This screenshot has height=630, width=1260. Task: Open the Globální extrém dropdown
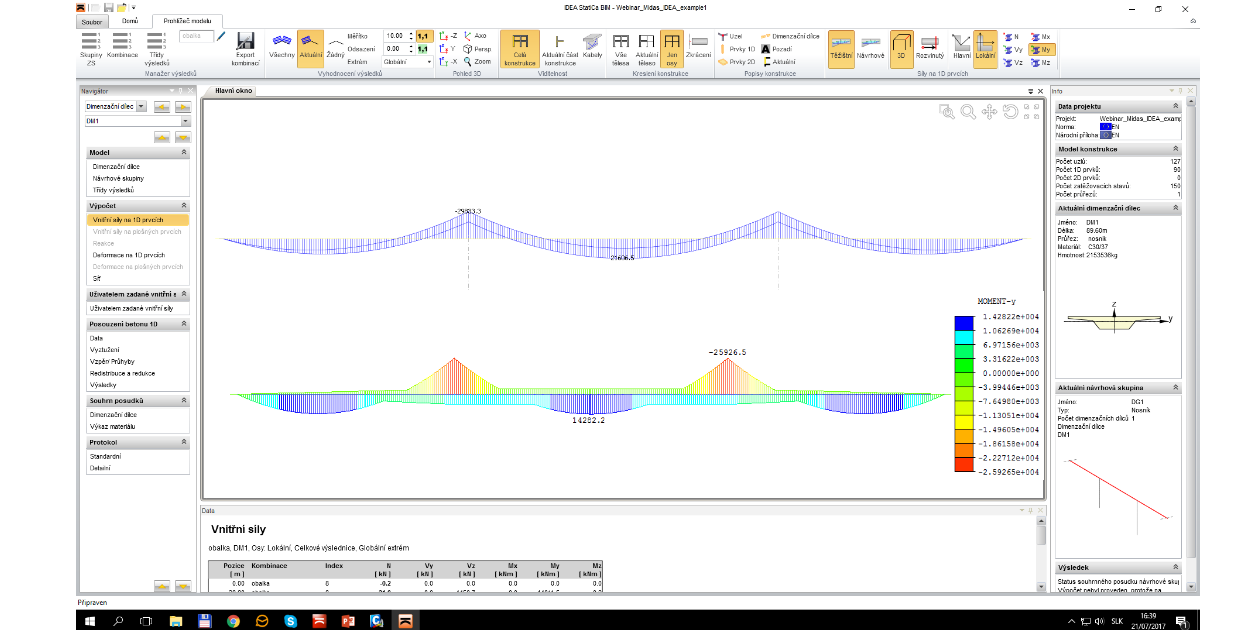pyautogui.click(x=408, y=61)
